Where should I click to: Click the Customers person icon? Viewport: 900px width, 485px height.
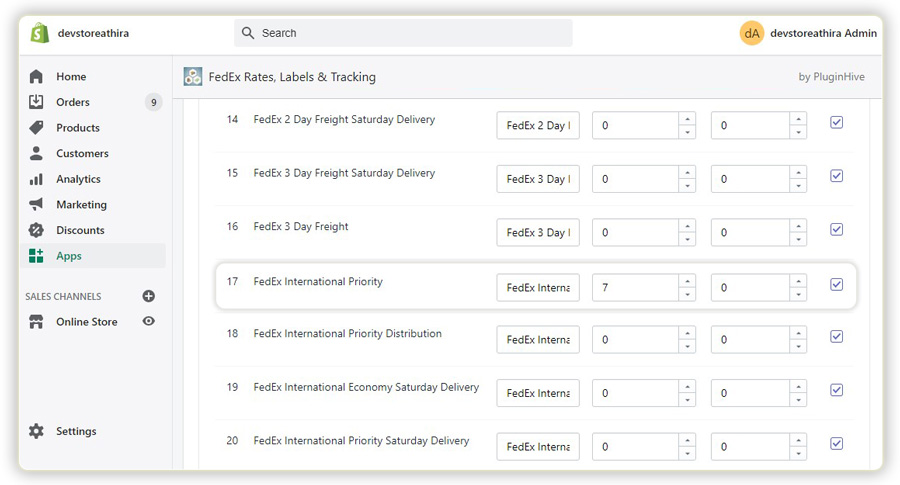click(37, 153)
